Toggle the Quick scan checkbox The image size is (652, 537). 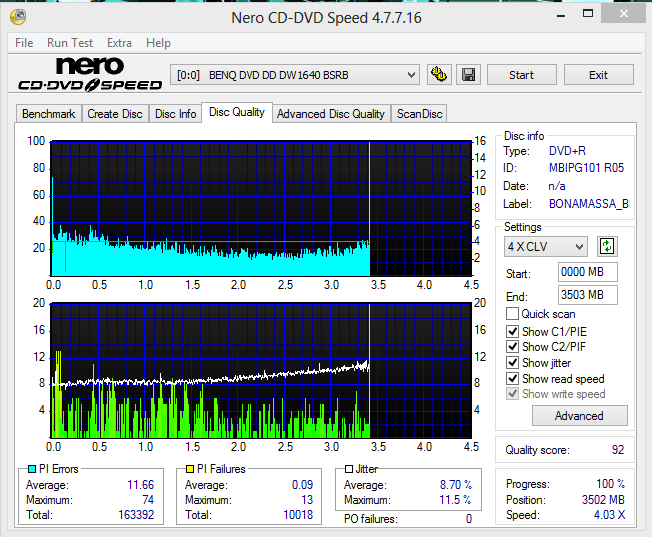(512, 314)
